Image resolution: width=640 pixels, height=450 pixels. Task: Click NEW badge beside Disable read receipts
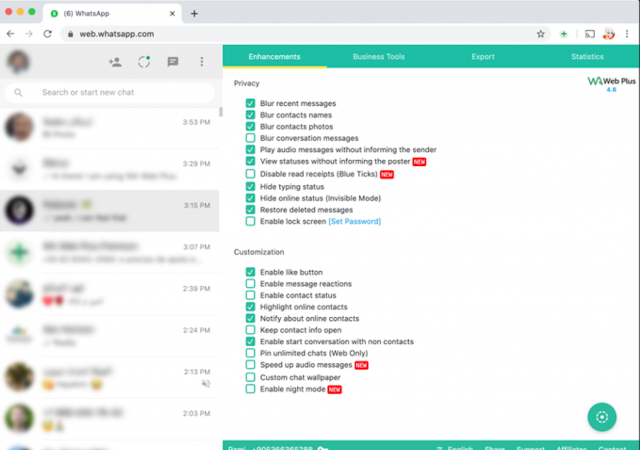(387, 175)
